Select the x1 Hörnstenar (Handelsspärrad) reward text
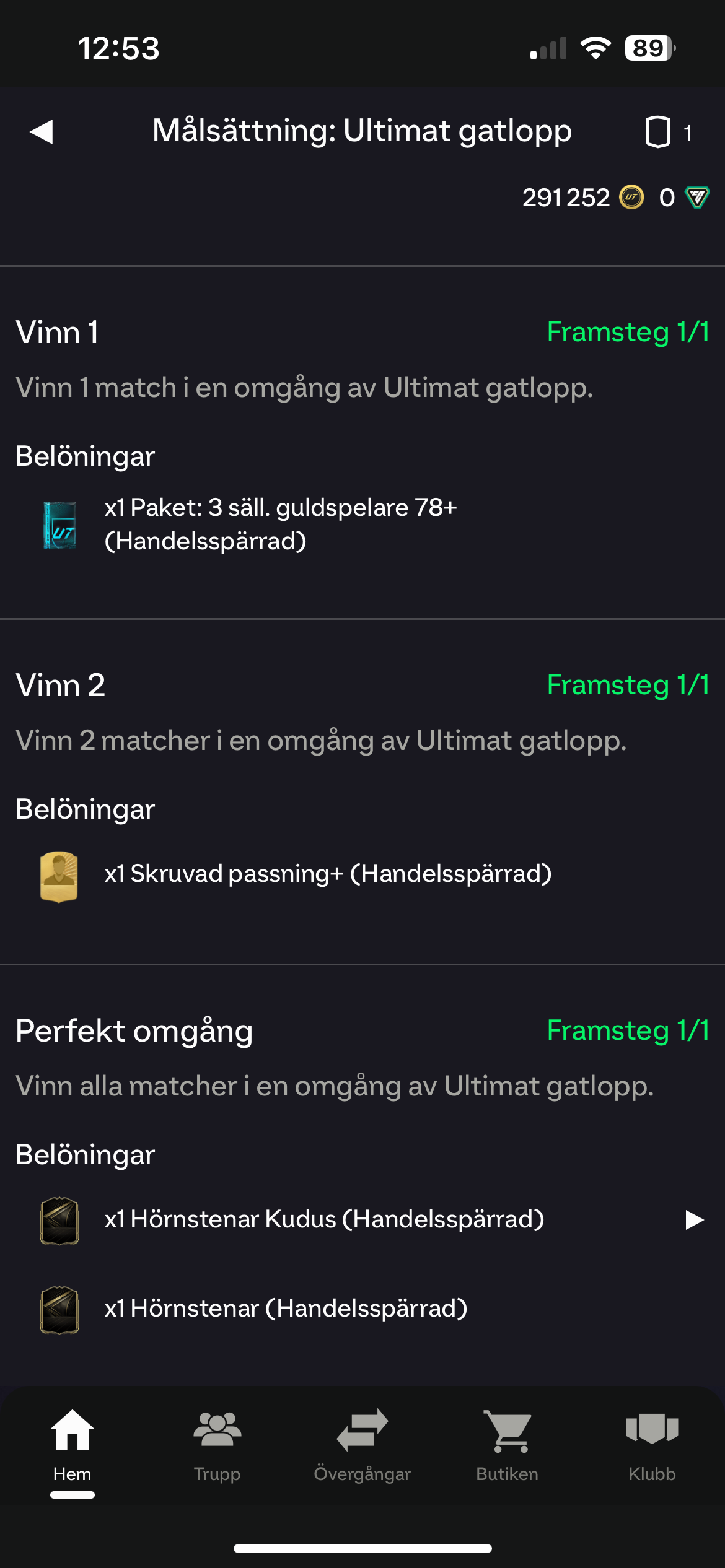This screenshot has width=725, height=1568. pos(286,1309)
